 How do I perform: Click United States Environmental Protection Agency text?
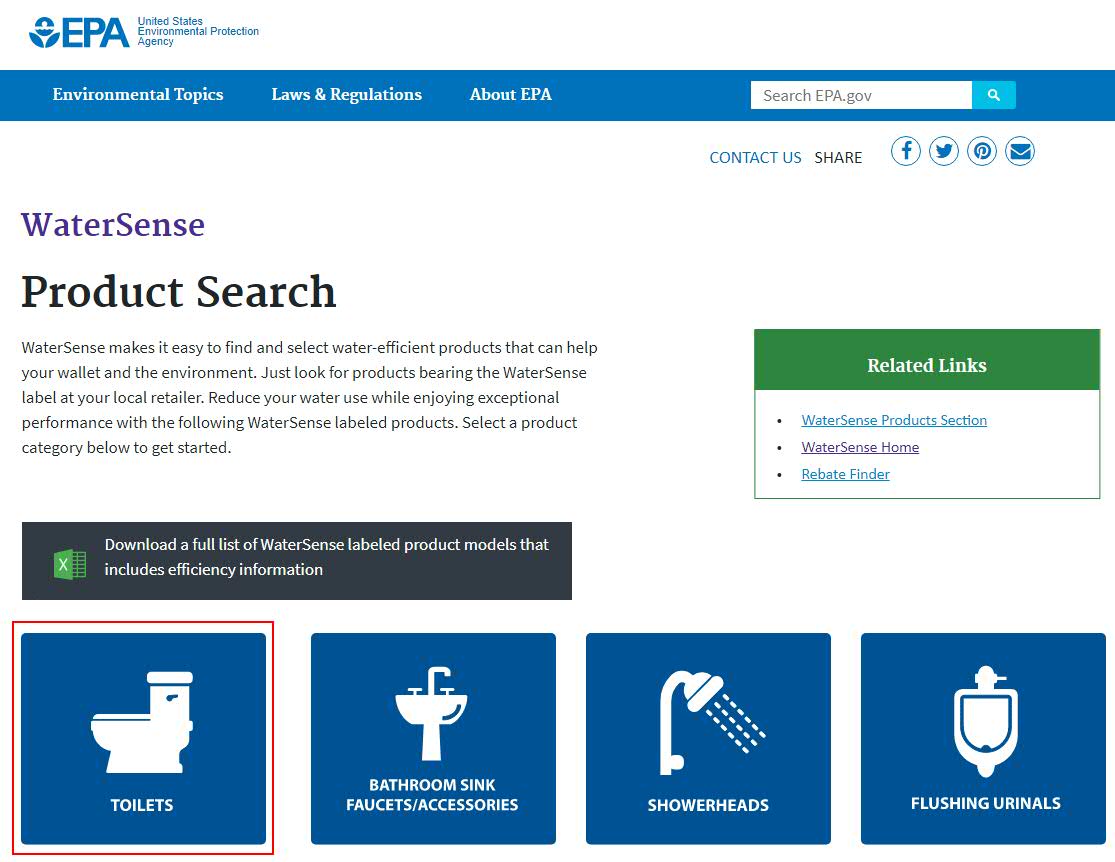click(x=198, y=31)
